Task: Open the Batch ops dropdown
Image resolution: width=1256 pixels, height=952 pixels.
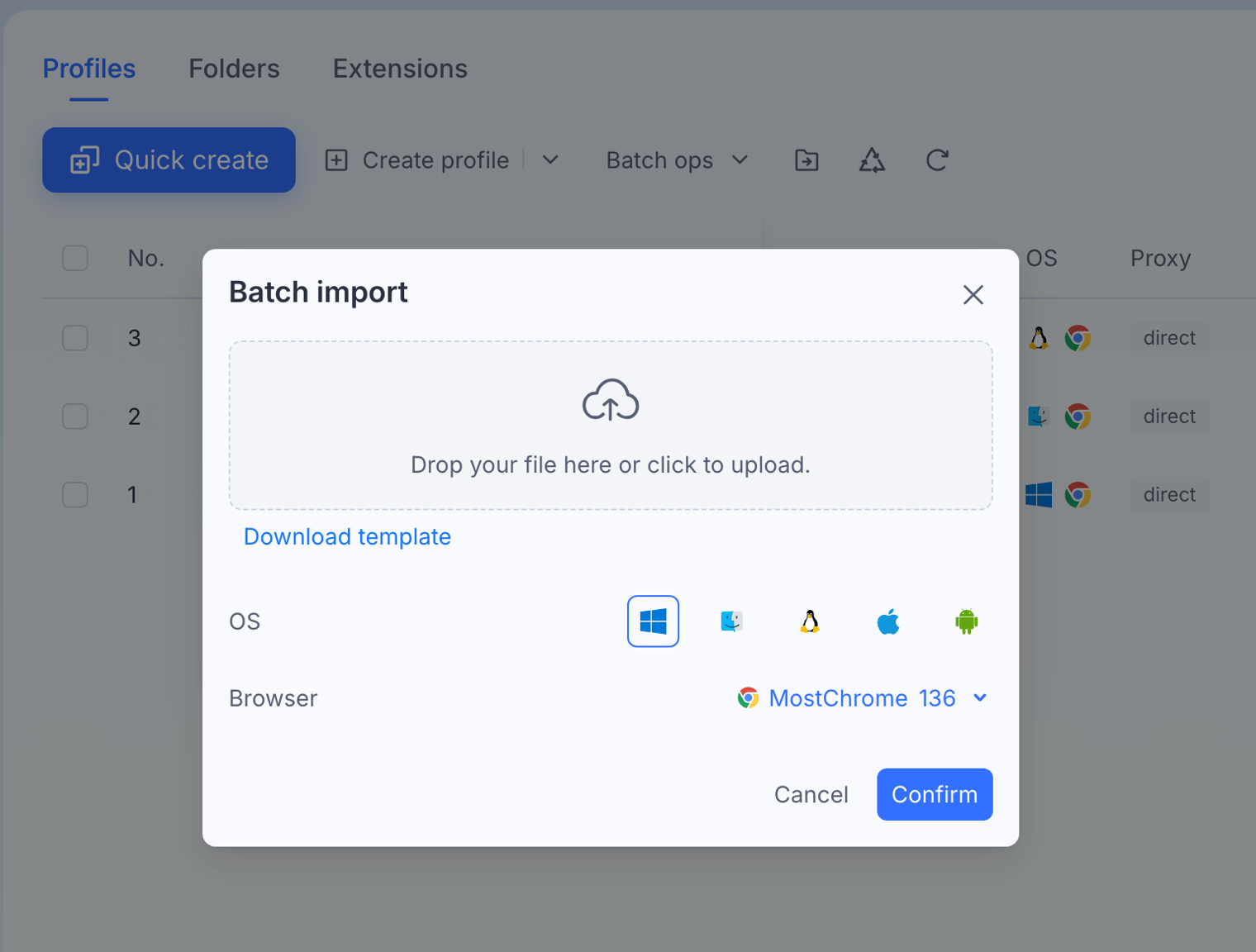Action: [677, 160]
